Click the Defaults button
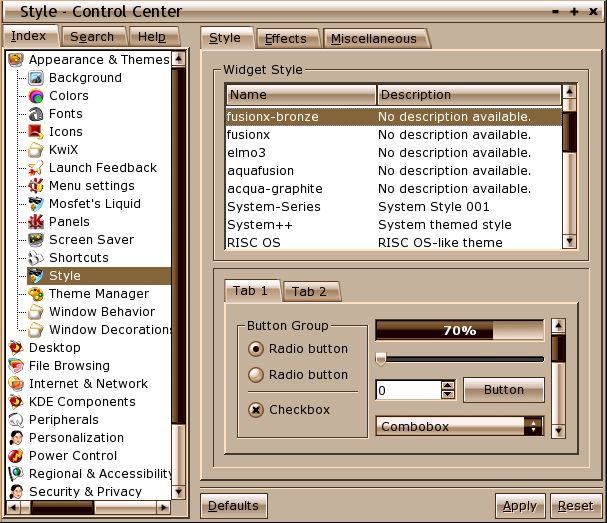Image resolution: width=607 pixels, height=523 pixels. click(x=233, y=506)
